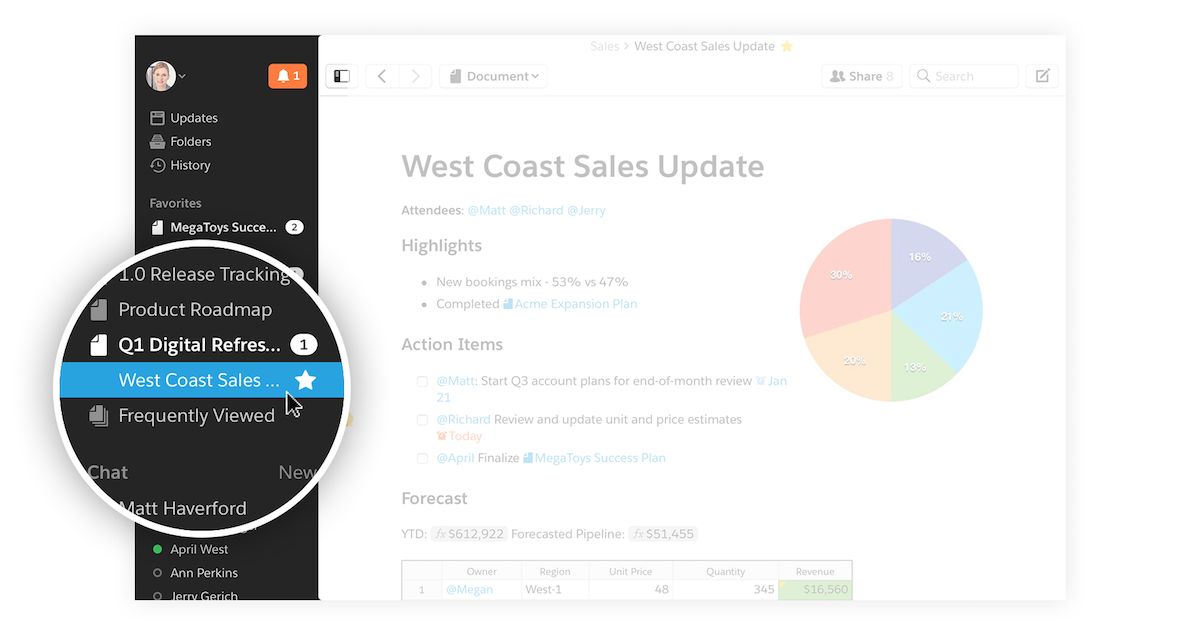This screenshot has width=1200, height=630.
Task: Click the star on West Coast Sales
Action: [x=306, y=380]
